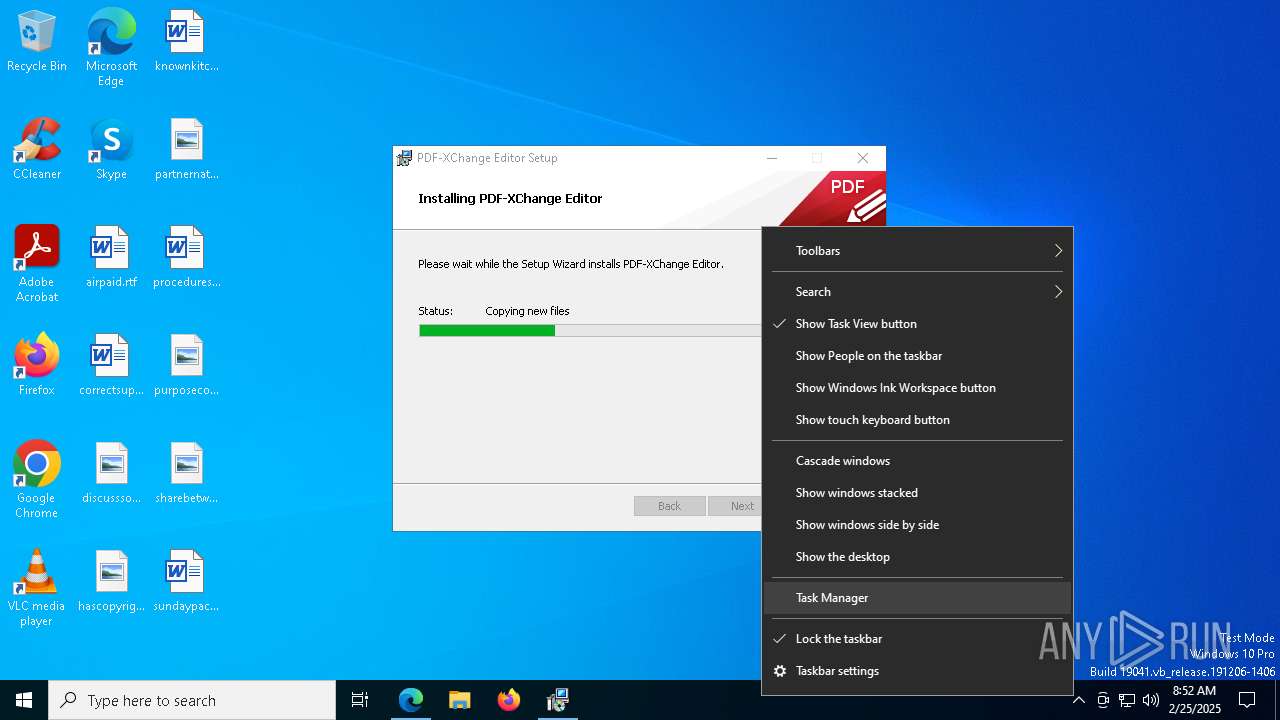Image resolution: width=1280 pixels, height=720 pixels.
Task: Click the volume icon in system tray
Action: [x=1150, y=700]
